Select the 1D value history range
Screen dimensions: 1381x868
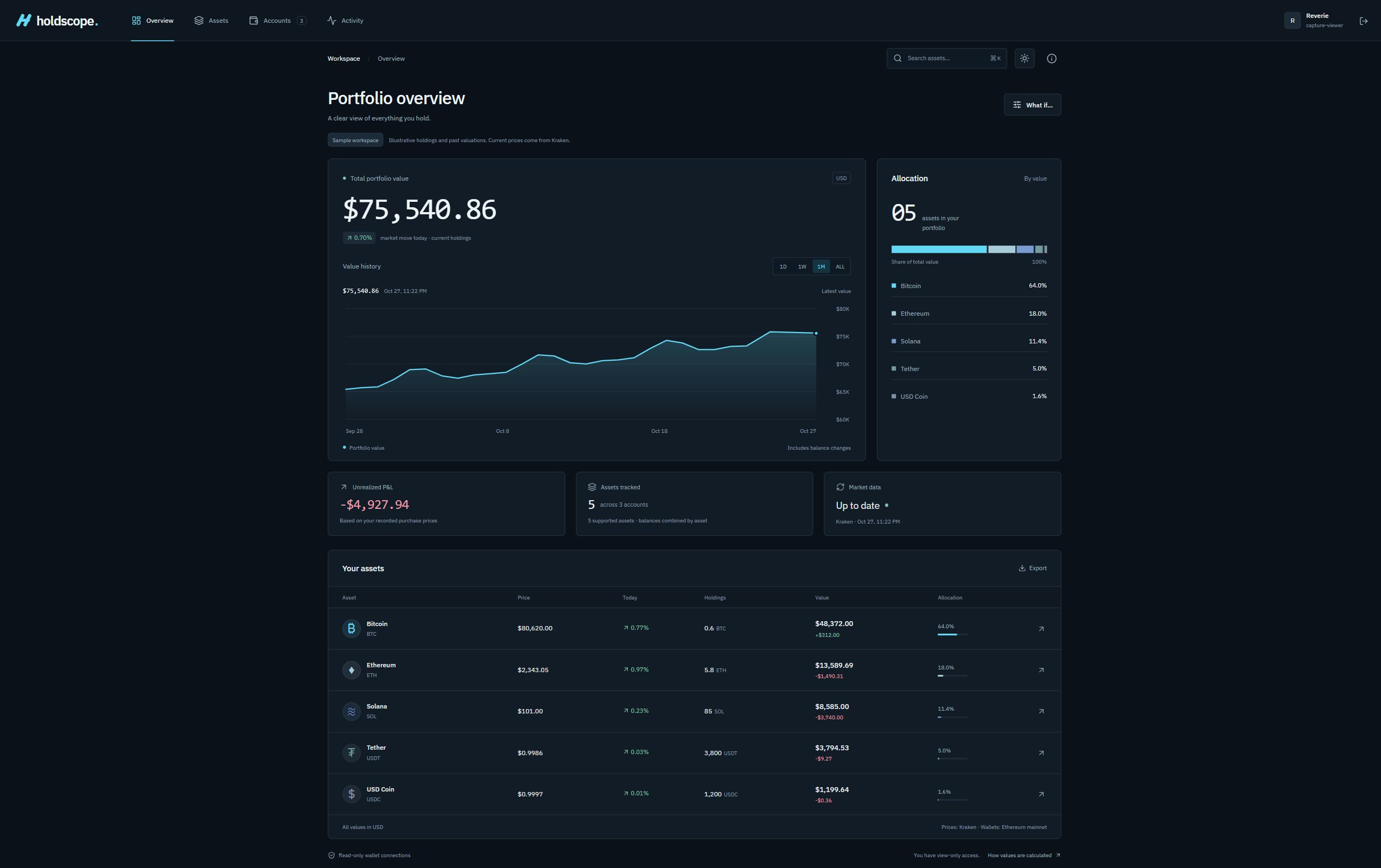(783, 266)
